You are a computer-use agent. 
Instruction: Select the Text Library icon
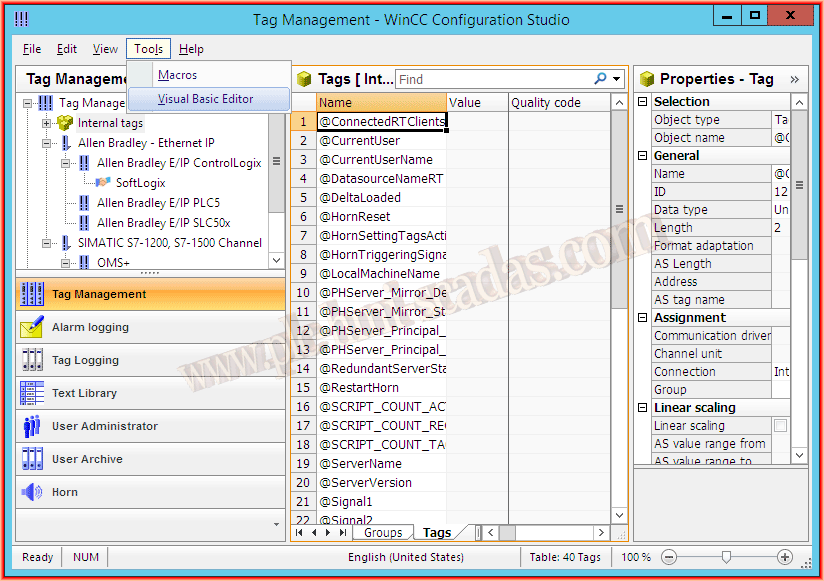pos(32,393)
